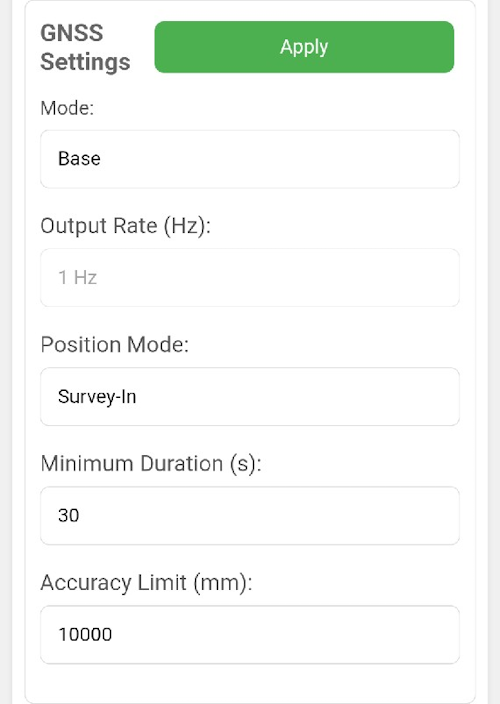
Task: Open the Mode dropdown showing Base
Action: click(x=250, y=159)
